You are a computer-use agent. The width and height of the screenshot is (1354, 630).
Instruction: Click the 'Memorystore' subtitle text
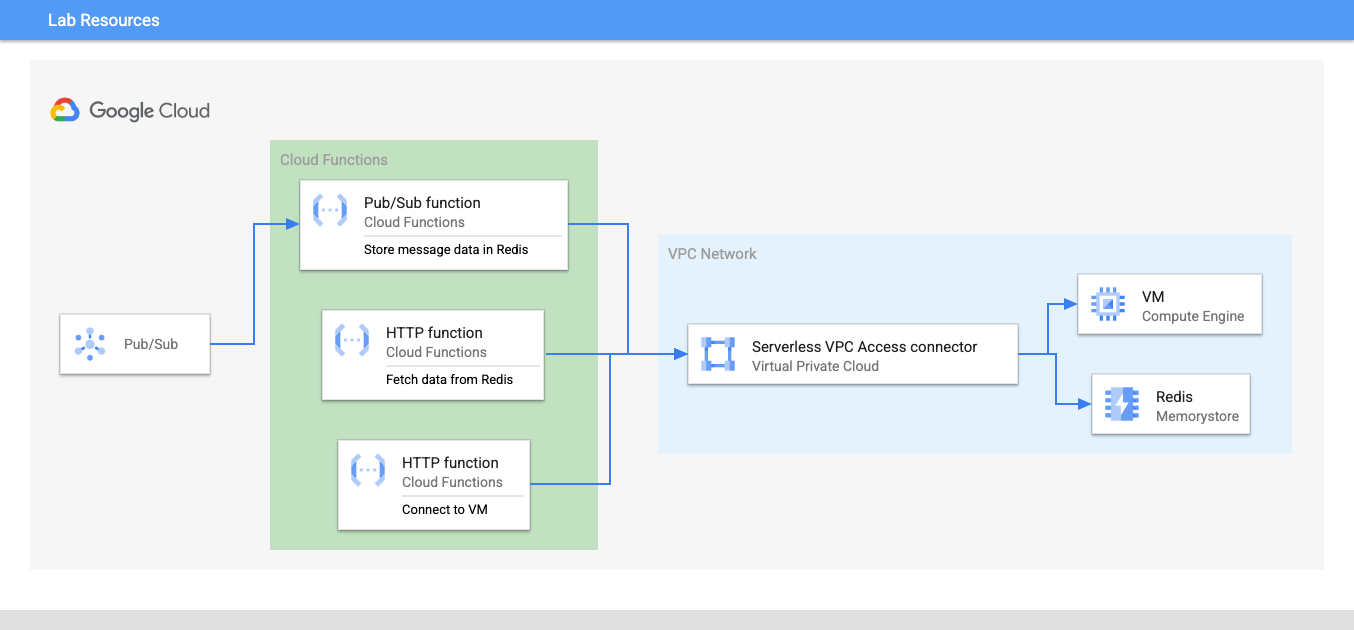[1197, 416]
